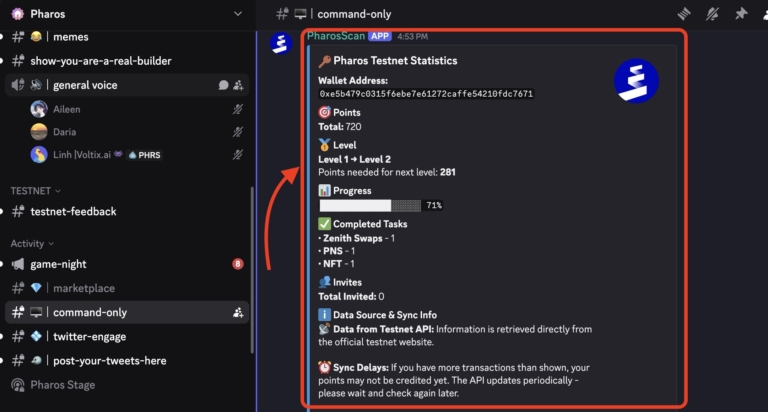The image size is (768, 412).
Task: Click Aileen's muted microphone icon
Action: coord(238,109)
